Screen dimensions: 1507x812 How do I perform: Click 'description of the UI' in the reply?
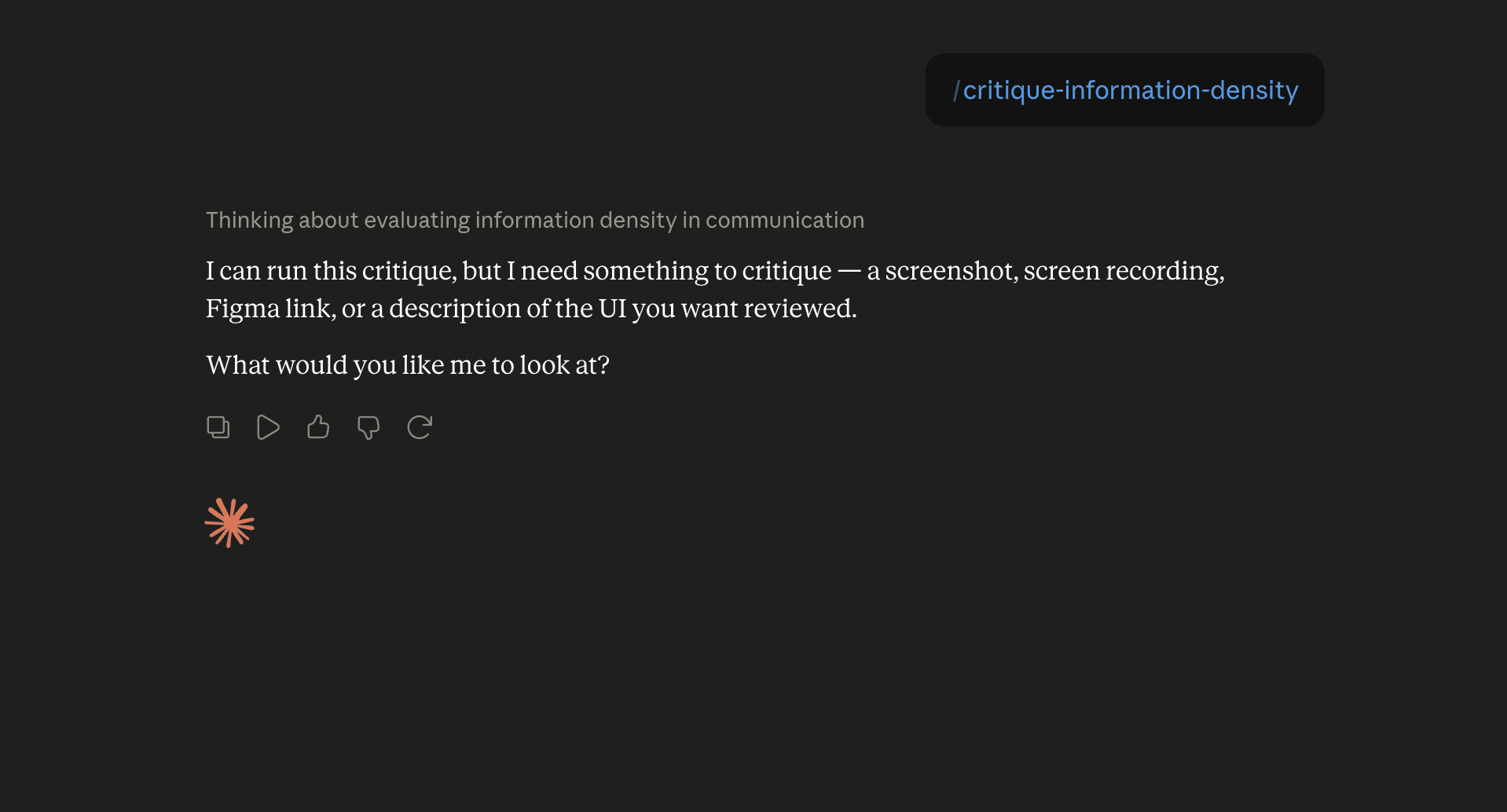(x=508, y=309)
